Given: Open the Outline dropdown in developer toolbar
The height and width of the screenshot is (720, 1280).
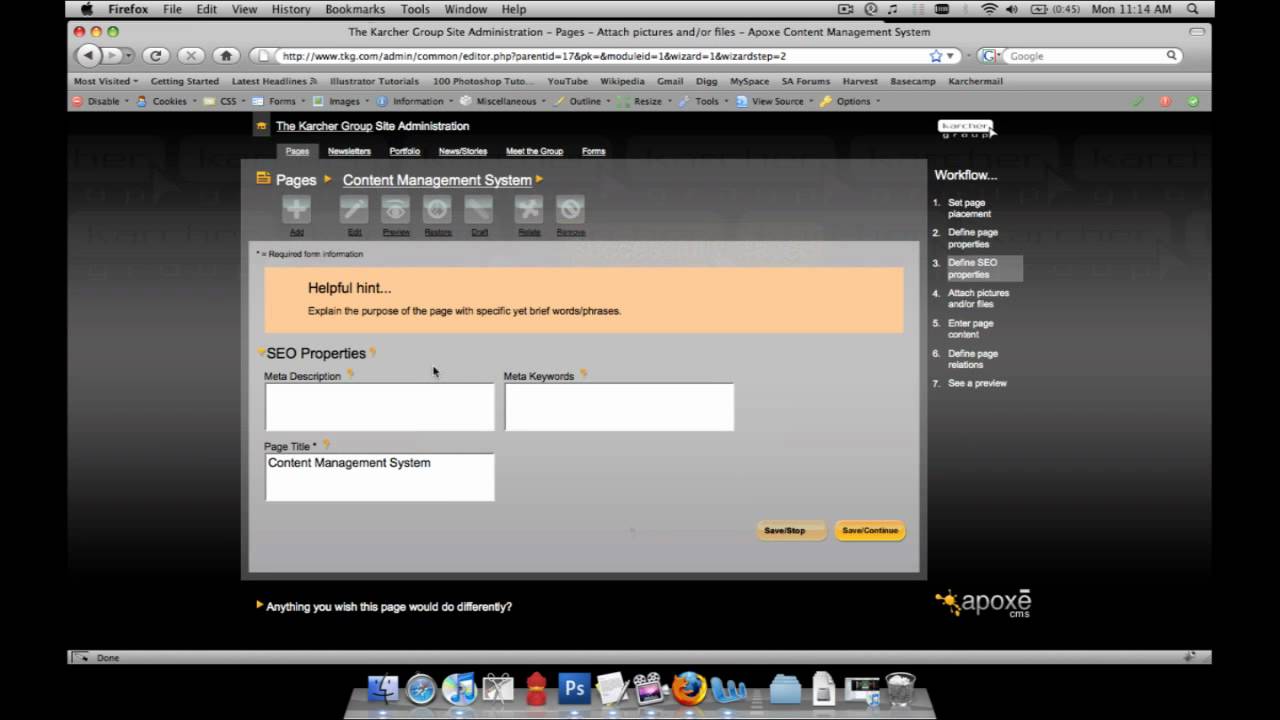Looking at the screenshot, I should tap(582, 101).
